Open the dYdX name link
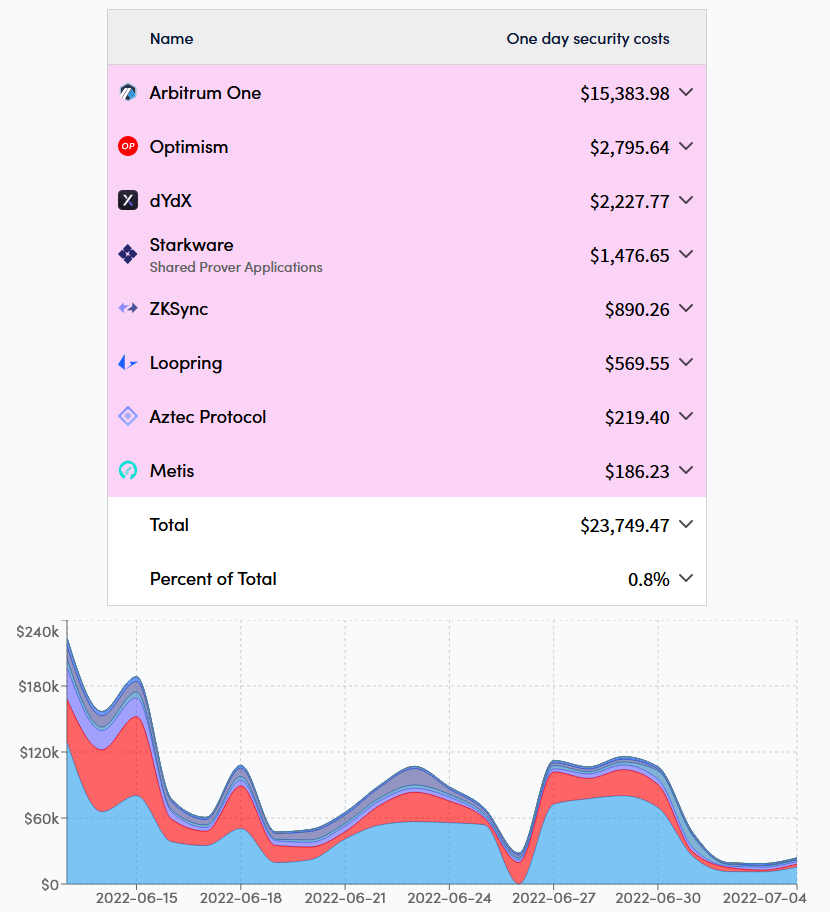 point(170,201)
